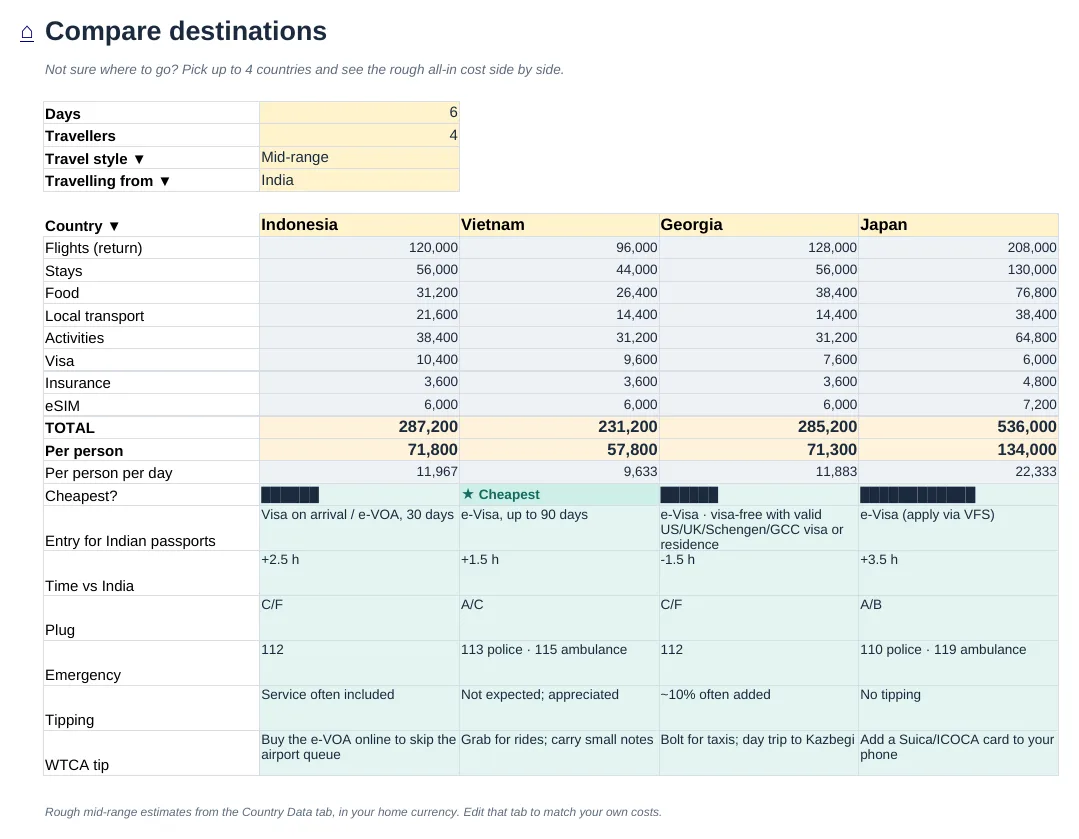Screen dimensions: 1079x839
Task: Select the Cheapest? row label
Action: (151, 495)
